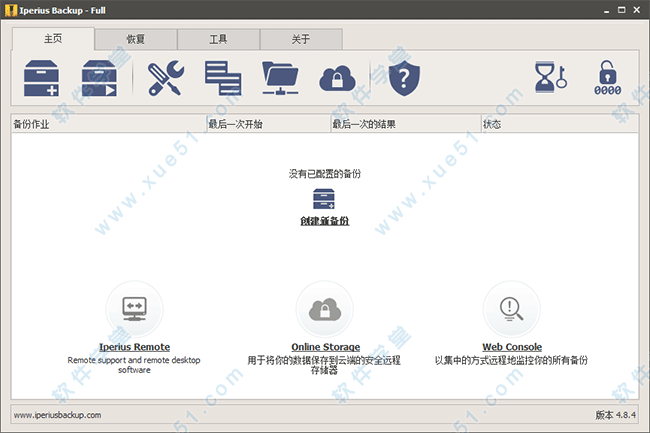Open the Web Console link

click(x=512, y=347)
